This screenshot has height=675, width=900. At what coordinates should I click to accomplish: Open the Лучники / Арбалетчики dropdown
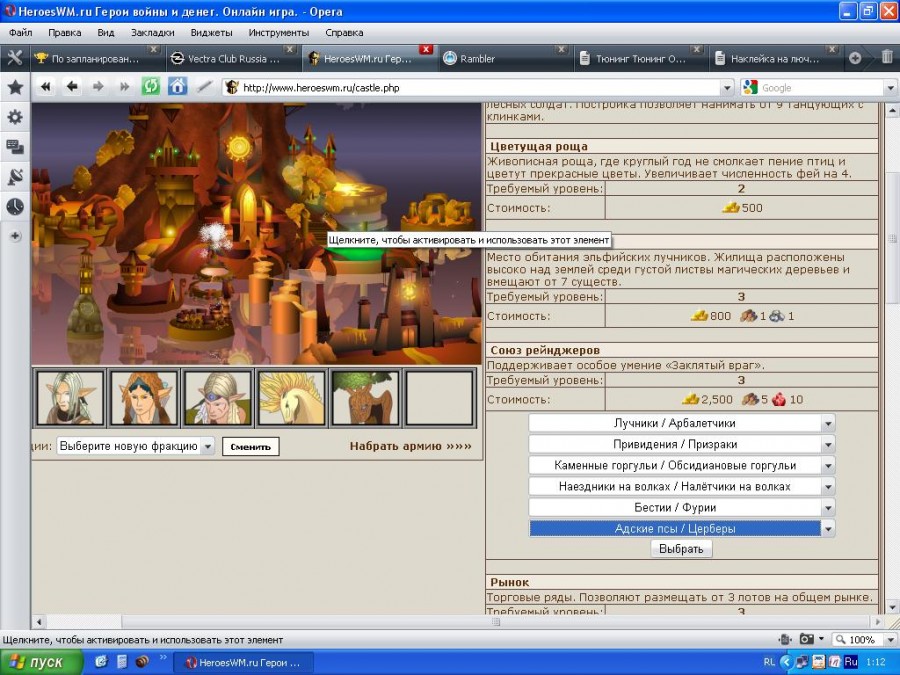click(681, 424)
